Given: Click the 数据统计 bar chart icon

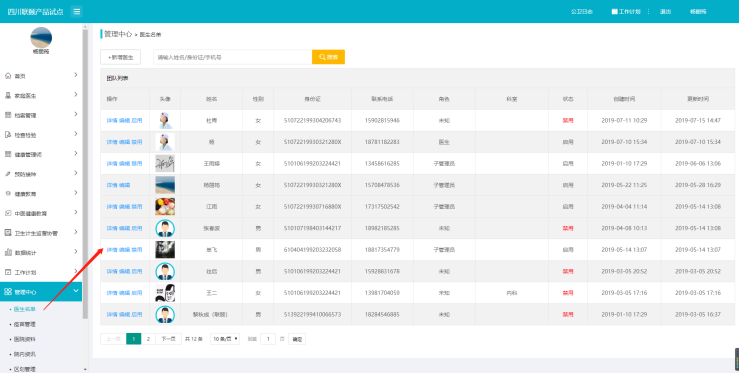Looking at the screenshot, I should click(8, 253).
